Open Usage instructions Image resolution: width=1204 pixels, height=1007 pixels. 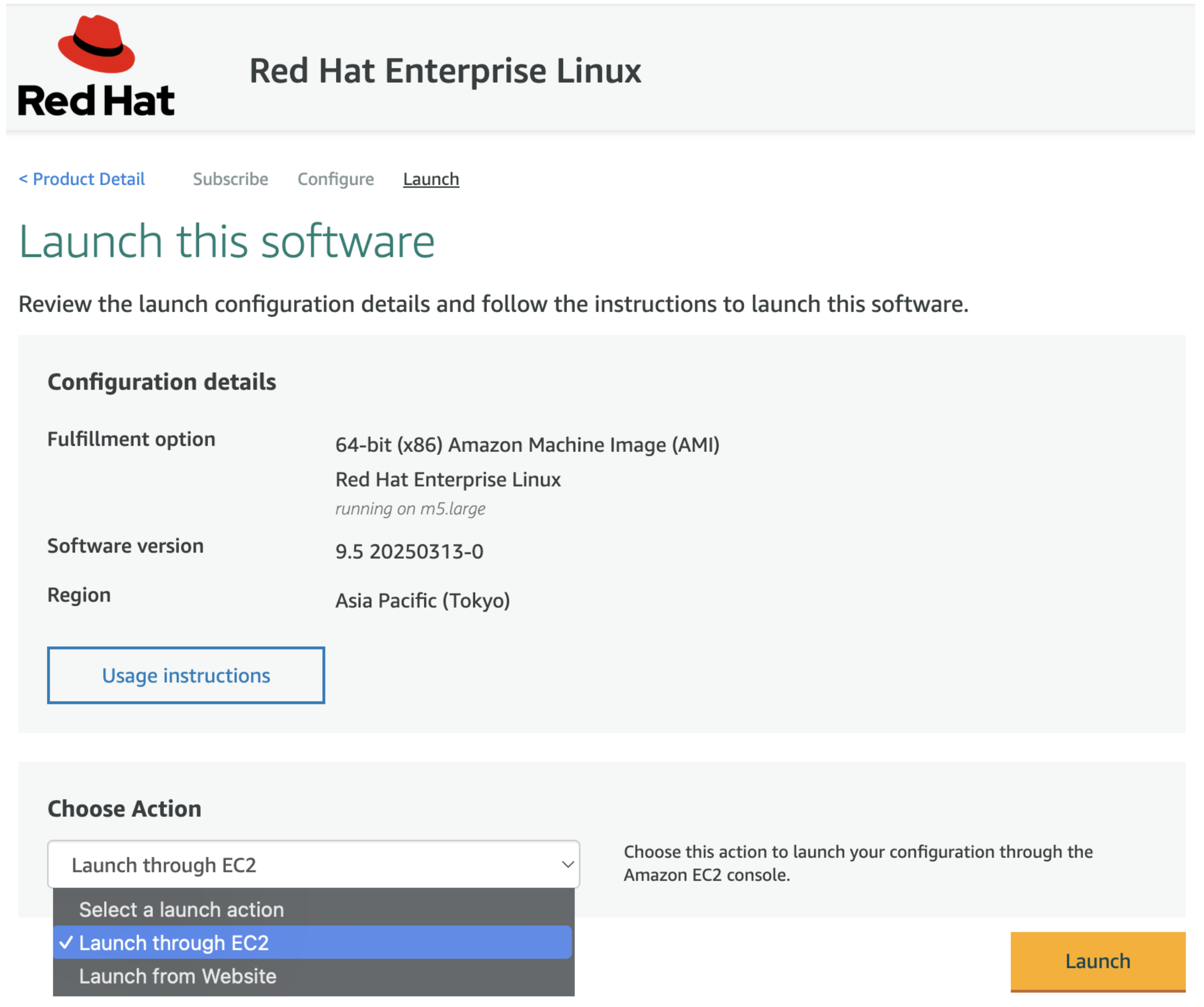point(186,676)
